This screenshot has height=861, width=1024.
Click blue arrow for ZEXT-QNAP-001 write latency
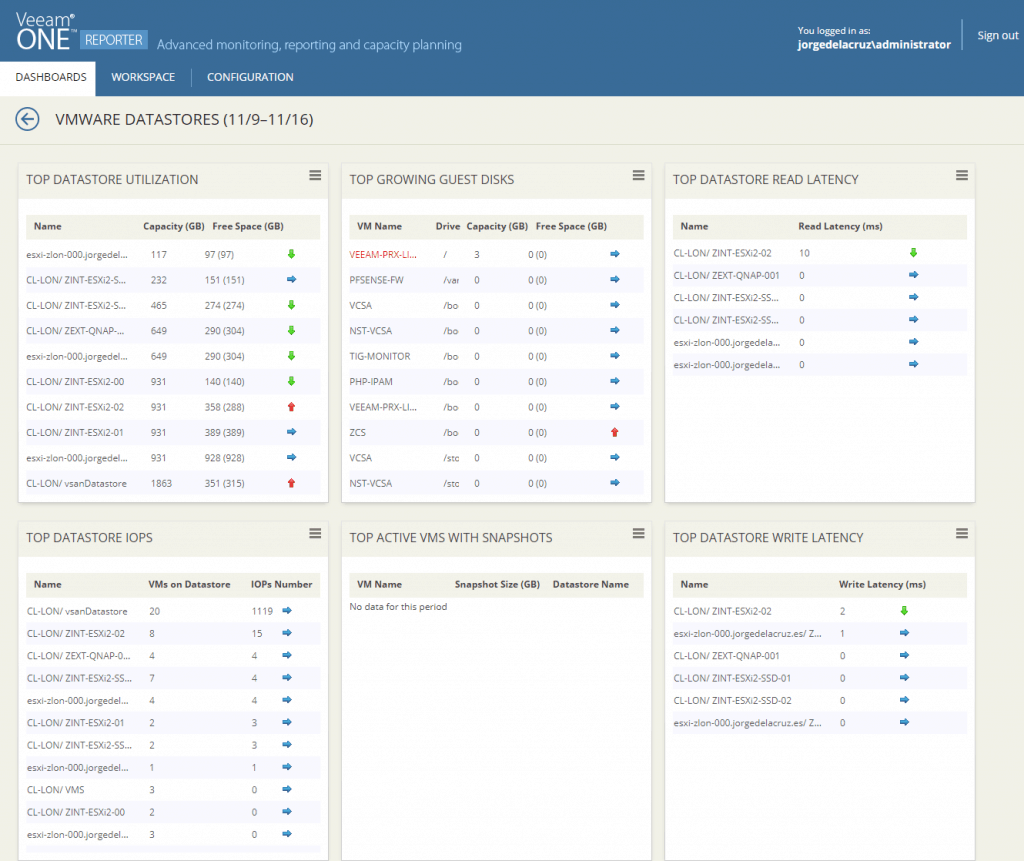(x=904, y=655)
